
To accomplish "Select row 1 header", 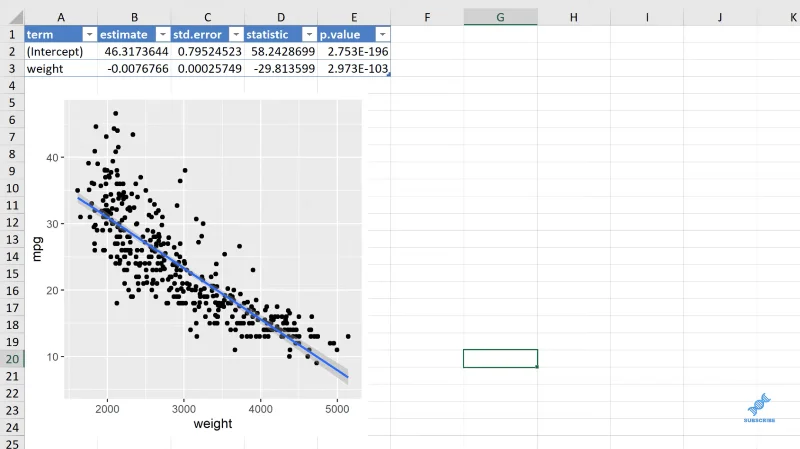I will [12, 35].
